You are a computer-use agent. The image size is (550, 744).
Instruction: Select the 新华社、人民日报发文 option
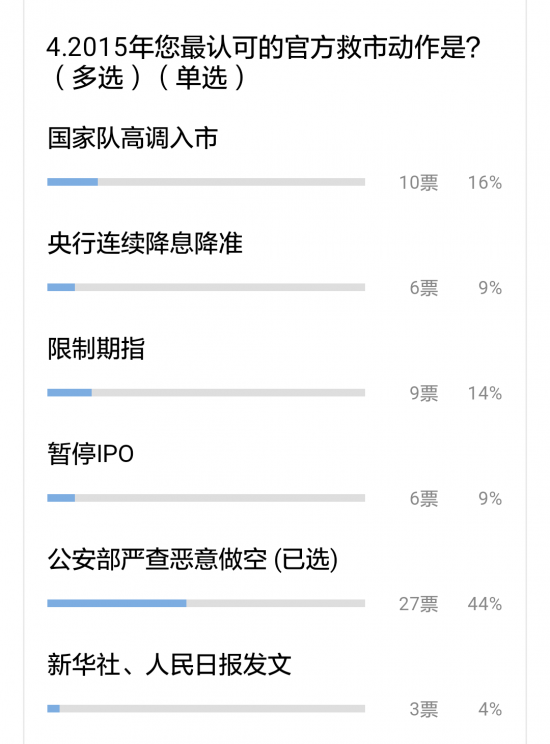169,665
